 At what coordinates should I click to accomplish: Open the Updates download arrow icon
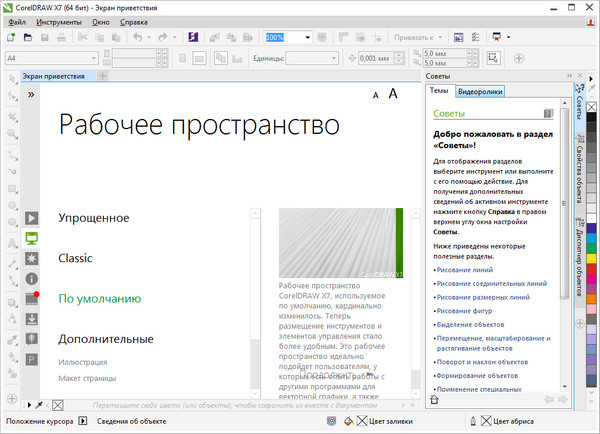(x=31, y=319)
